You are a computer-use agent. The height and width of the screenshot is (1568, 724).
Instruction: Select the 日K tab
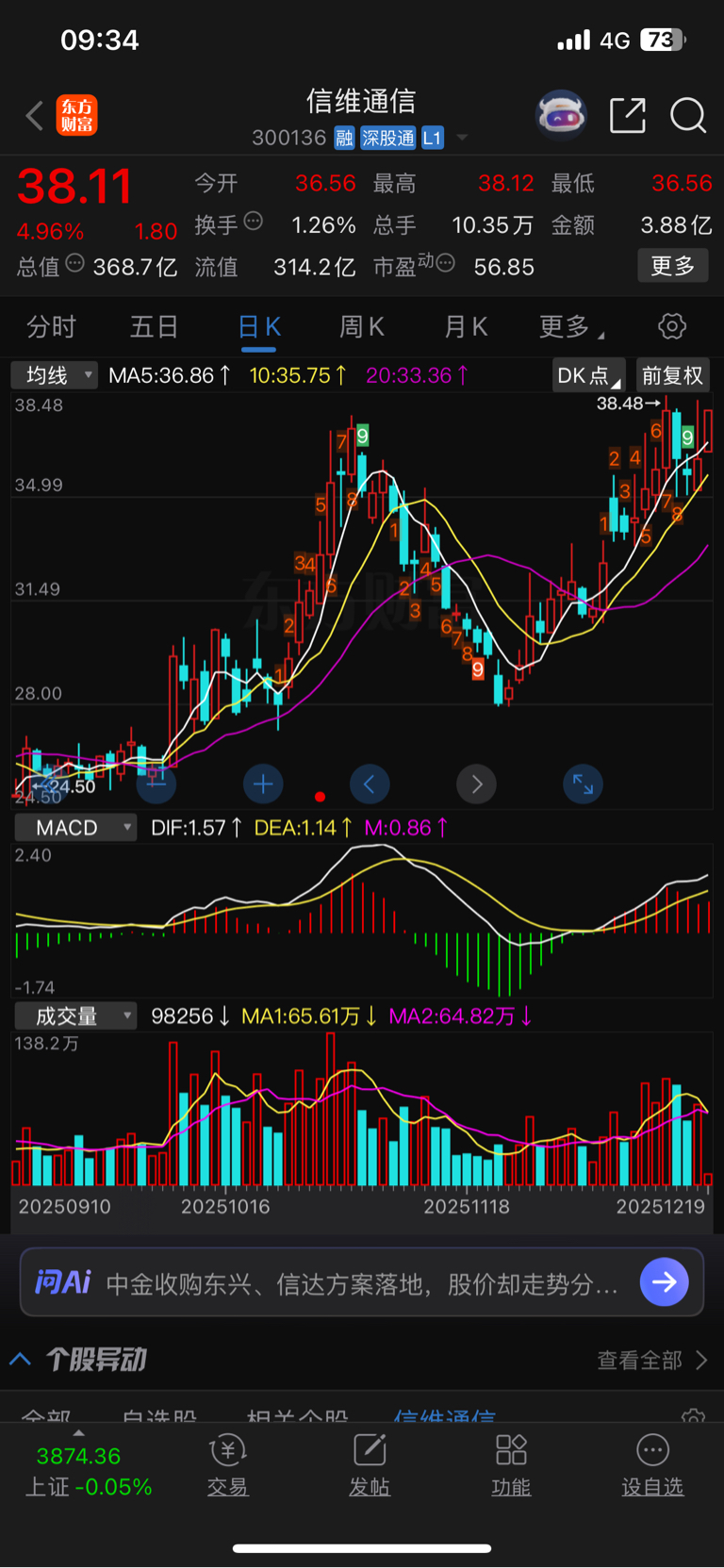259,327
